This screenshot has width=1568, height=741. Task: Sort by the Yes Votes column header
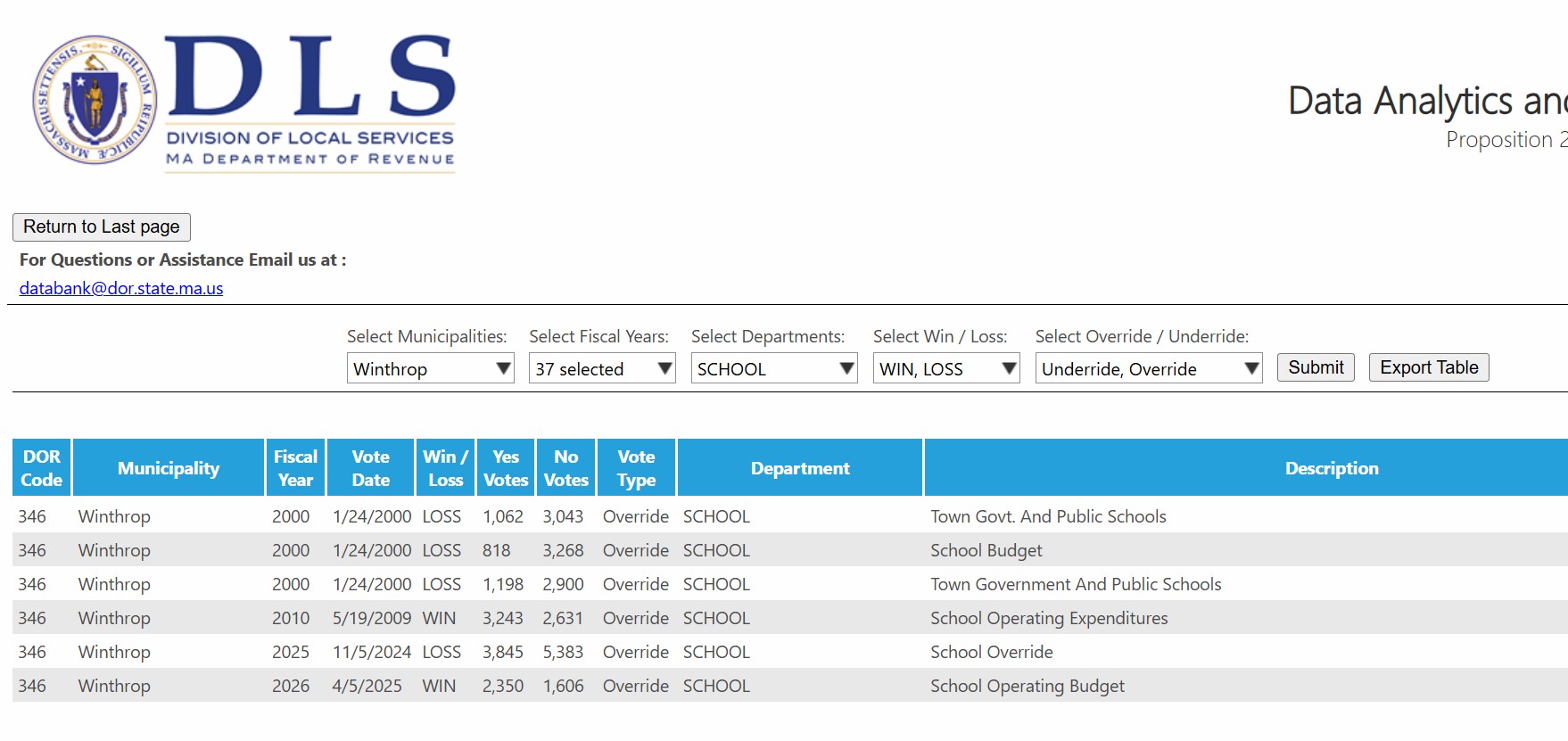[506, 468]
